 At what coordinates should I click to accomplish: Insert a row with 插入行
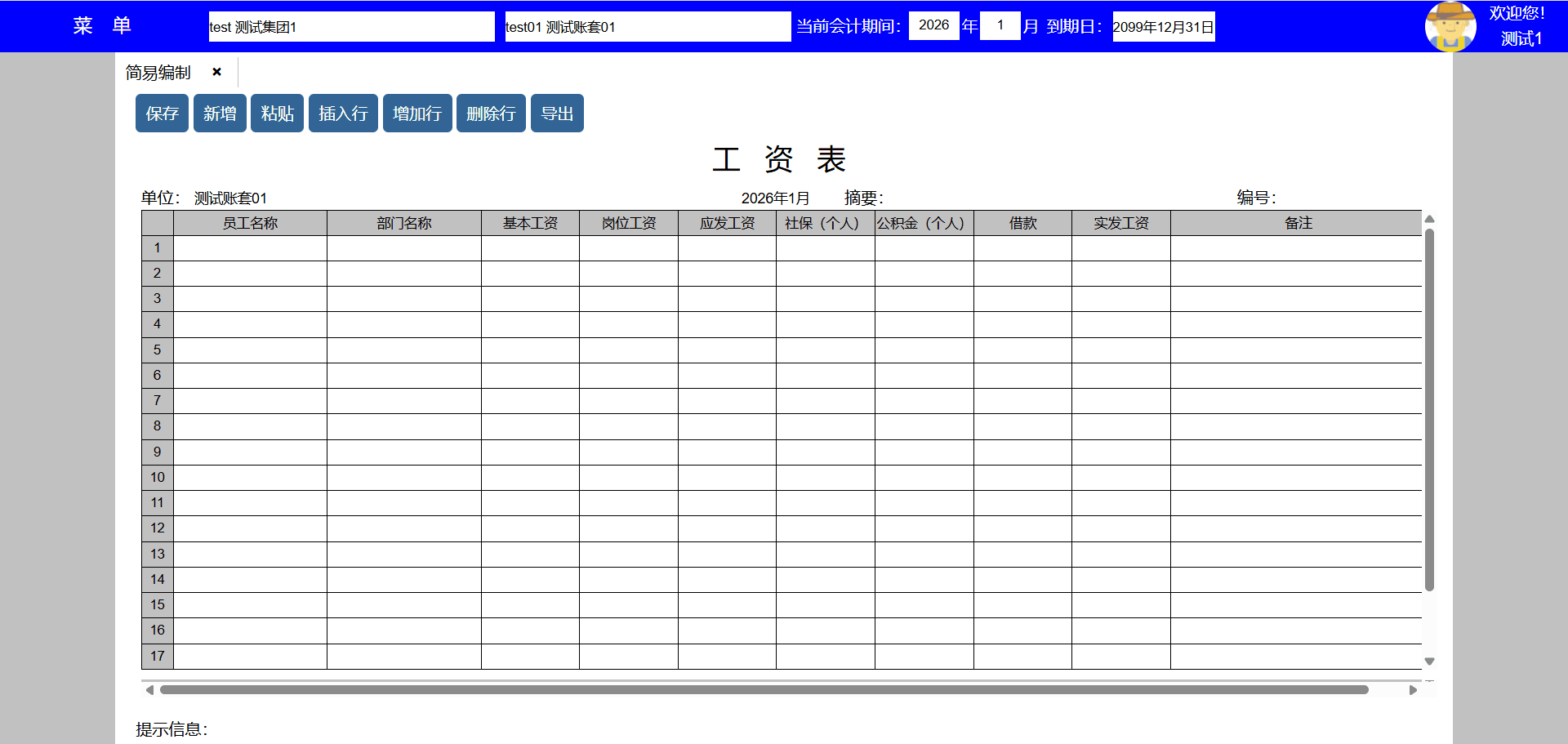point(343,114)
